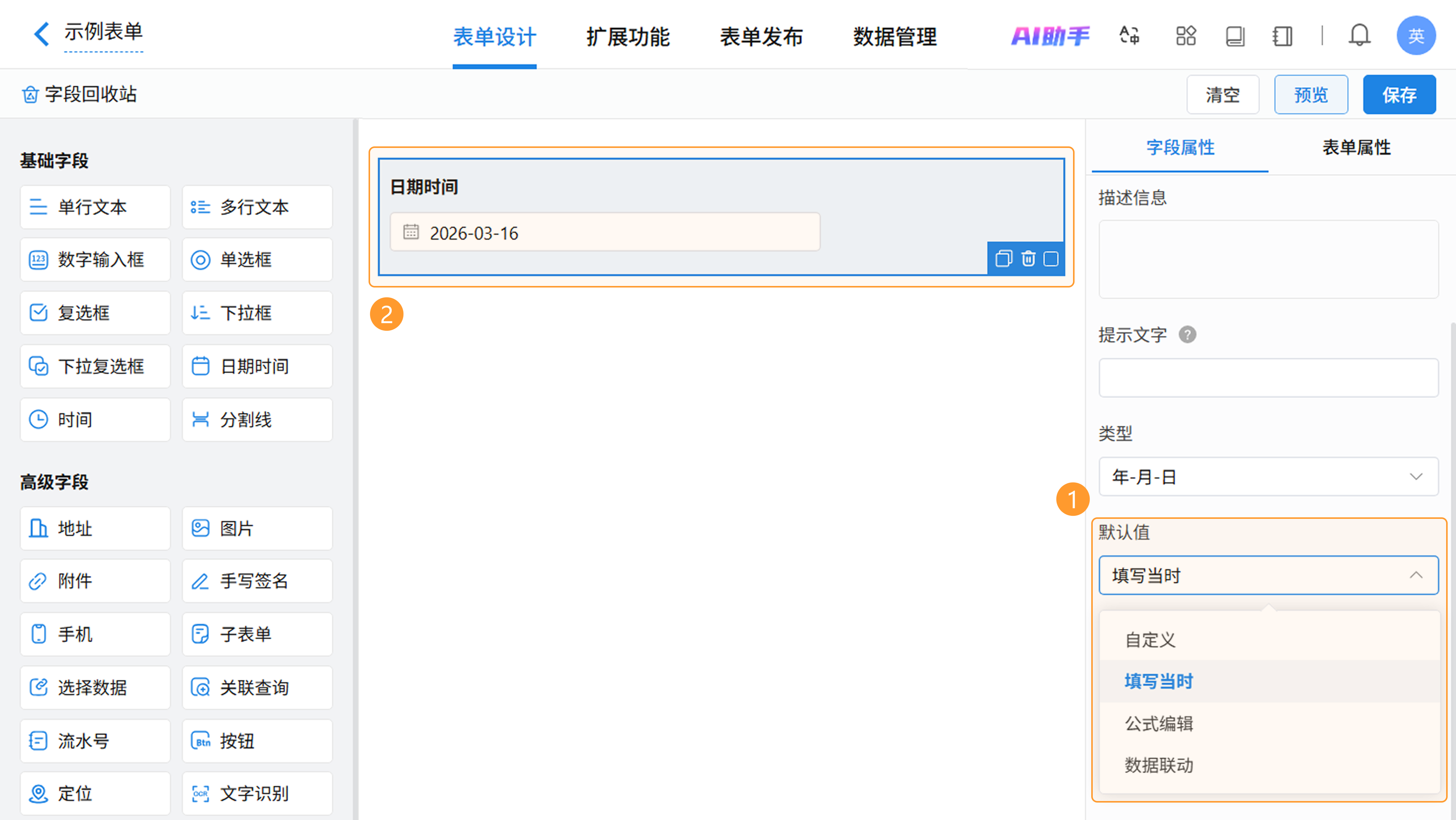Delete the 日期时间 field with trash icon
This screenshot has width=1456, height=820.
(1028, 259)
